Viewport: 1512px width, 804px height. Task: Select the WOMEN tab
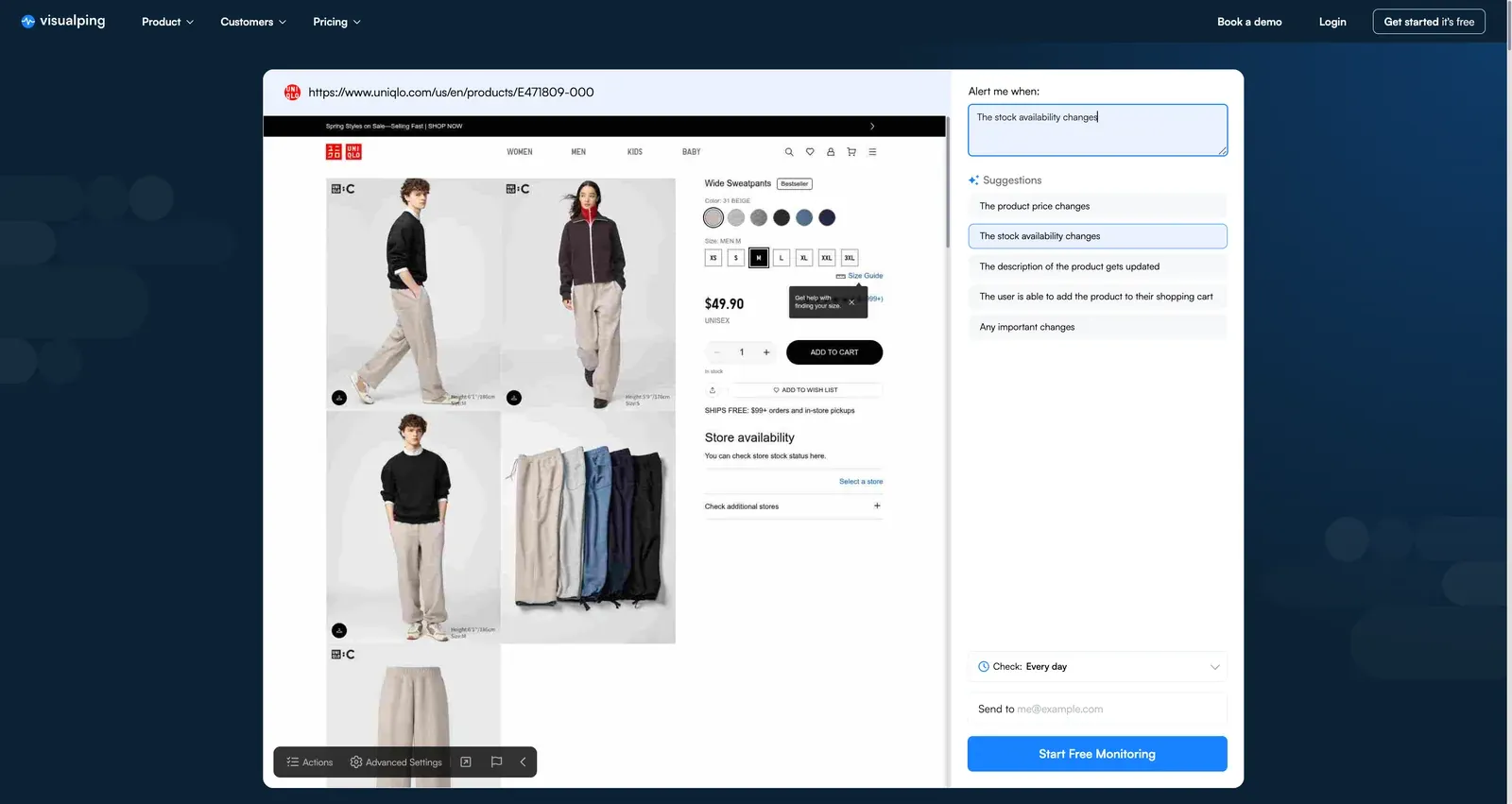click(x=520, y=152)
